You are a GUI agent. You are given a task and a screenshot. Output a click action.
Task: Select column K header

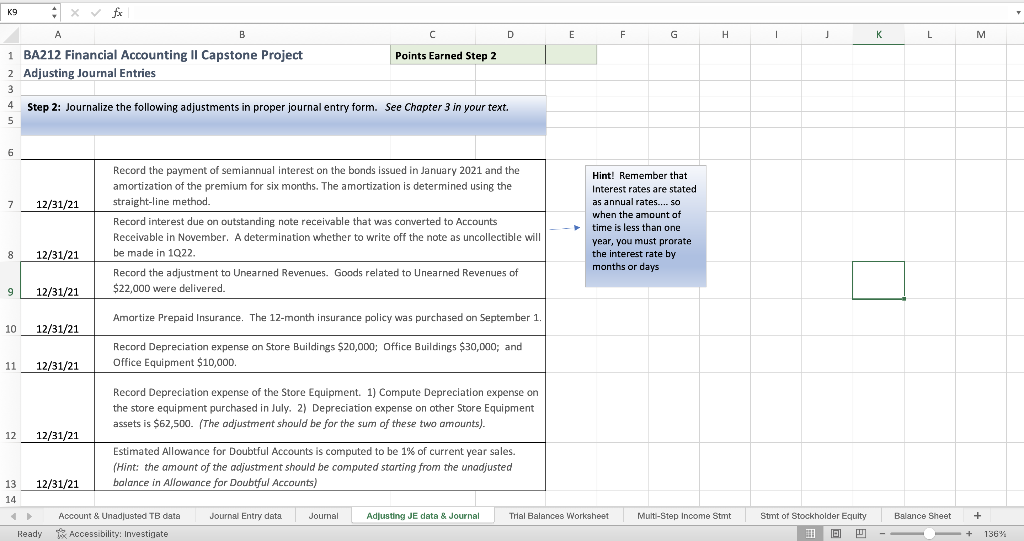coord(878,35)
